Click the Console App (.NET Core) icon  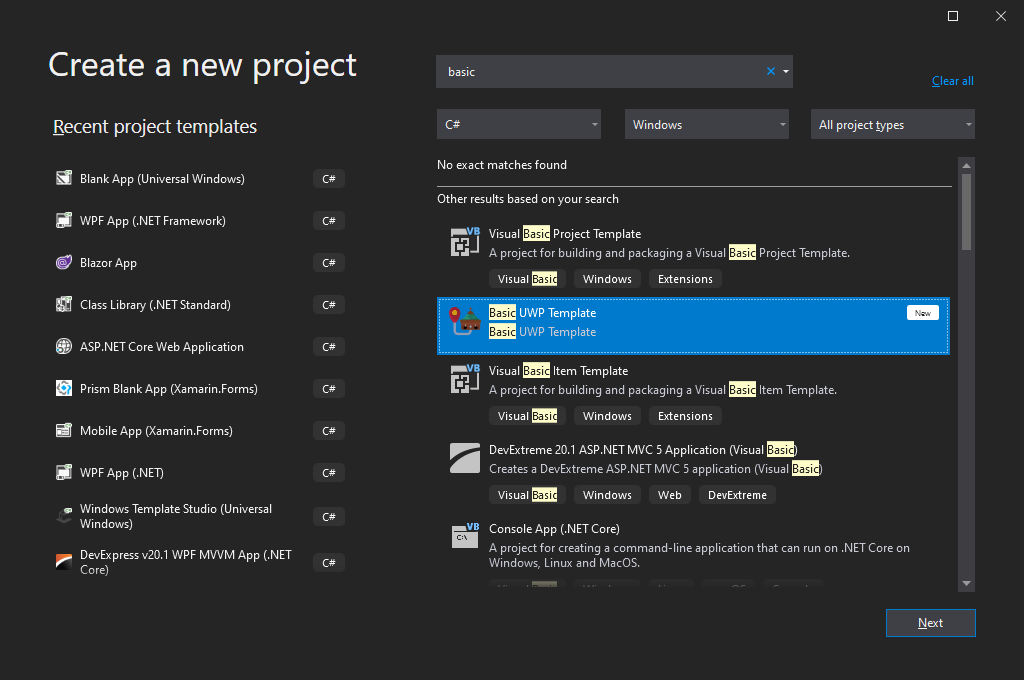point(465,536)
